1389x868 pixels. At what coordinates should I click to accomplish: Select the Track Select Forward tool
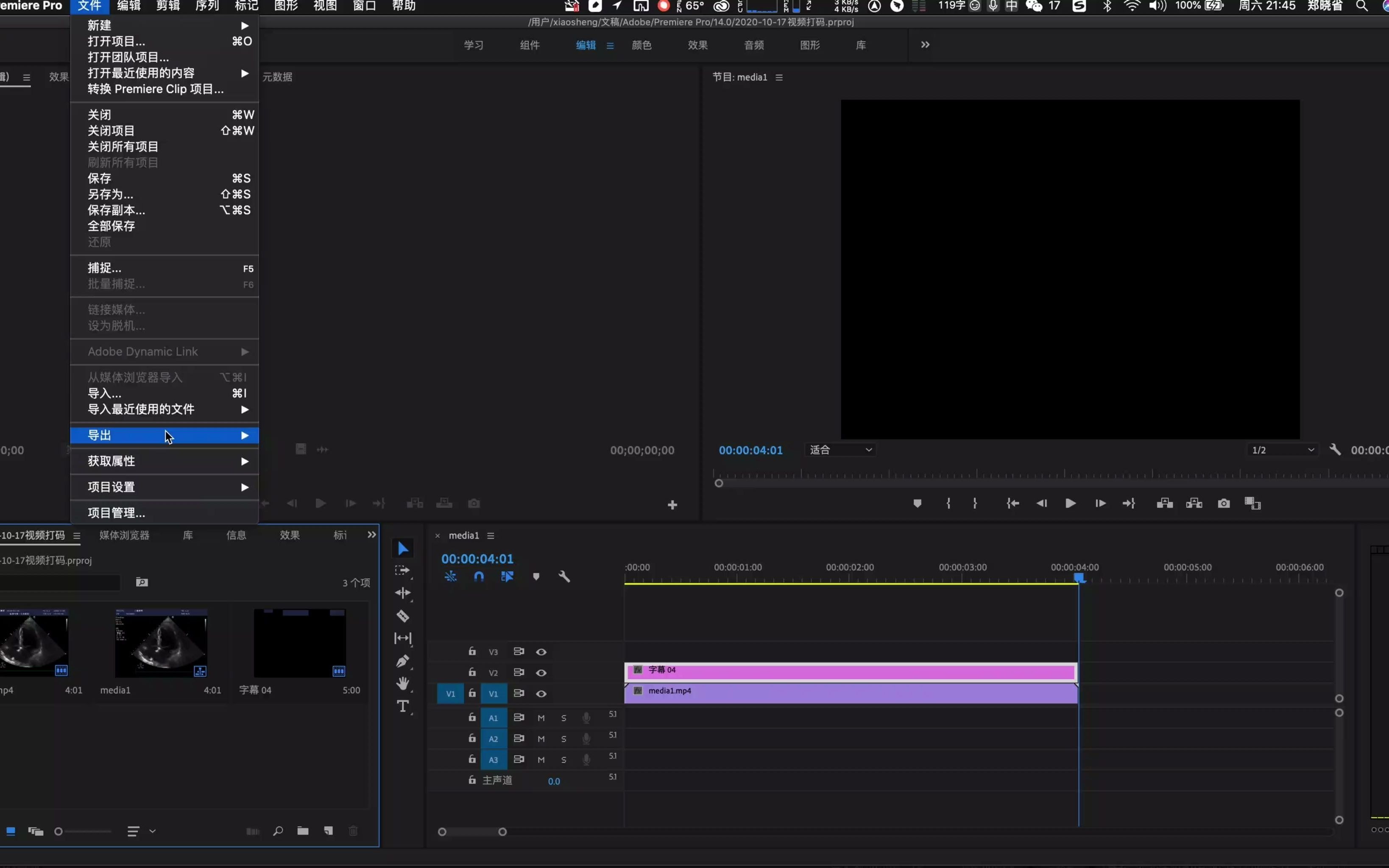[402, 570]
